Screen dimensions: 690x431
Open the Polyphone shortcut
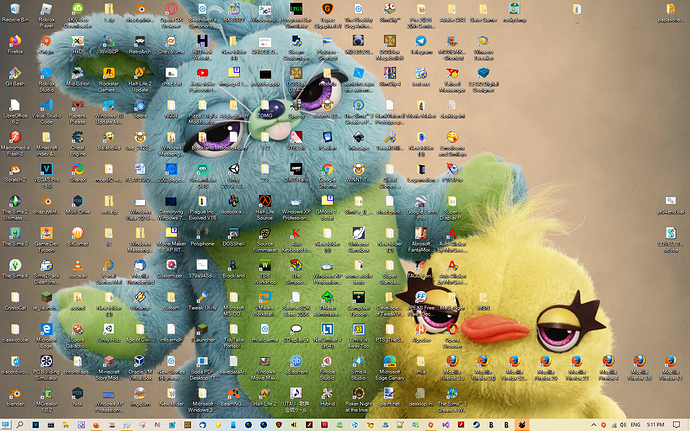[202, 237]
